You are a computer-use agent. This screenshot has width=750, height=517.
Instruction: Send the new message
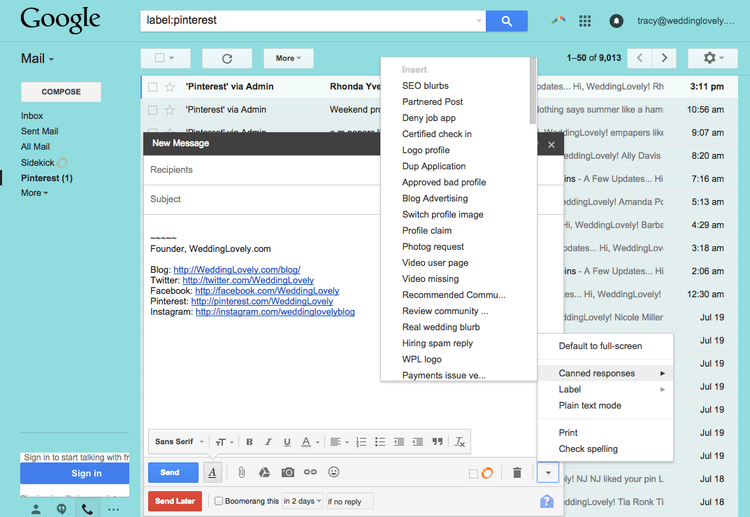[173, 473]
